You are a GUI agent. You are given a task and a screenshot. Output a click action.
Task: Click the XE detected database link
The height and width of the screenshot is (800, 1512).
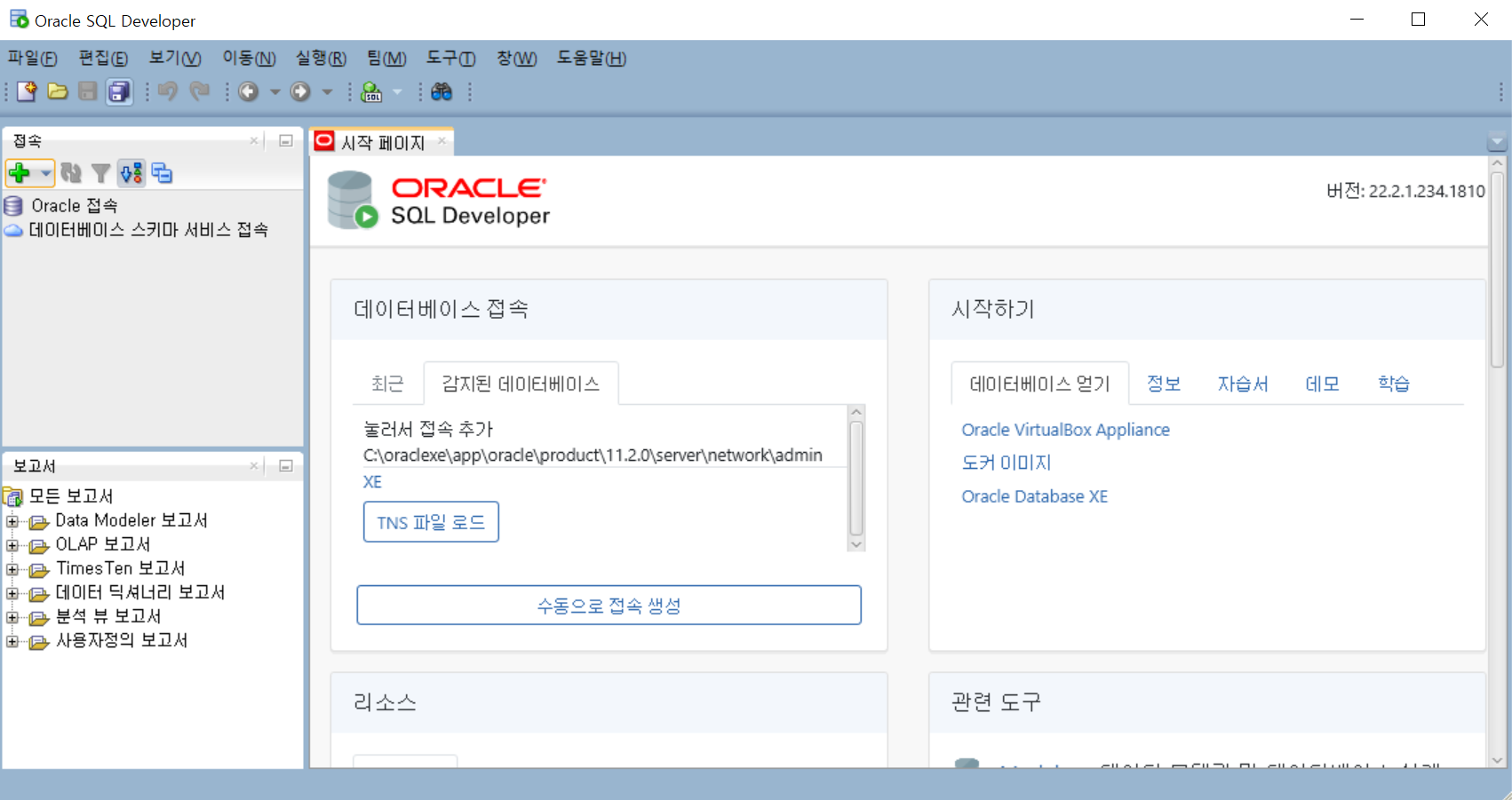coord(372,482)
